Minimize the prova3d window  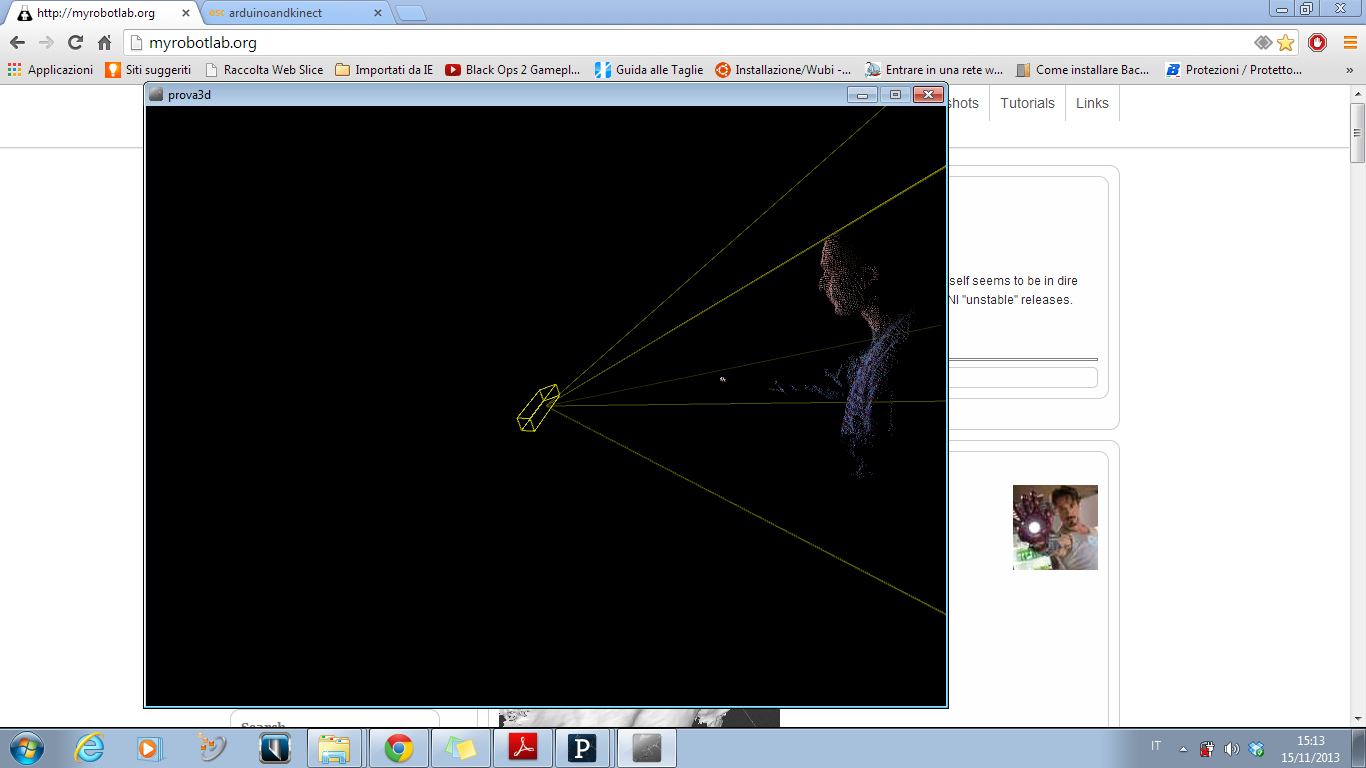tap(862, 95)
